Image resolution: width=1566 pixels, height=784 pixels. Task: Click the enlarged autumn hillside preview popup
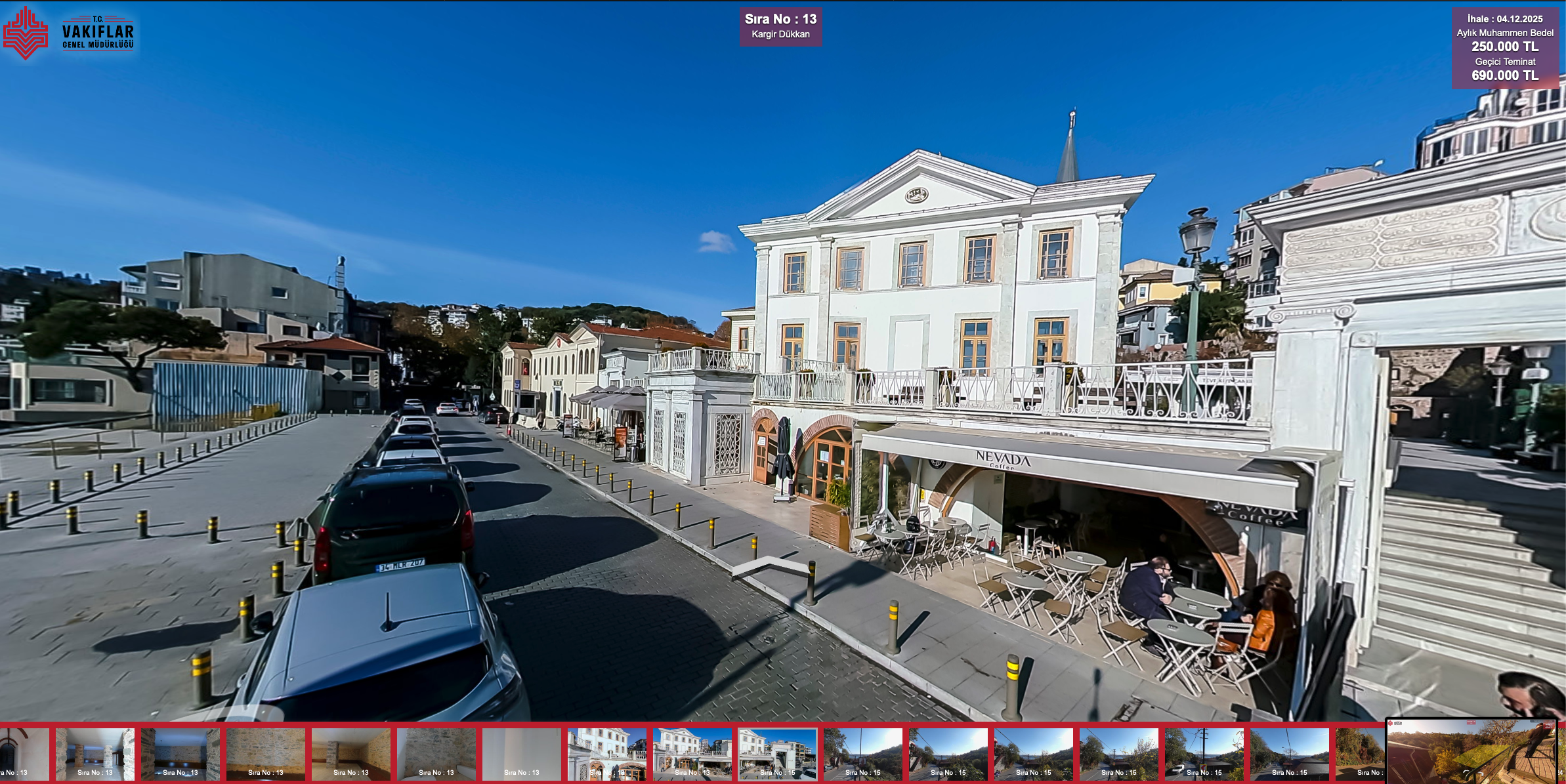1470,752
